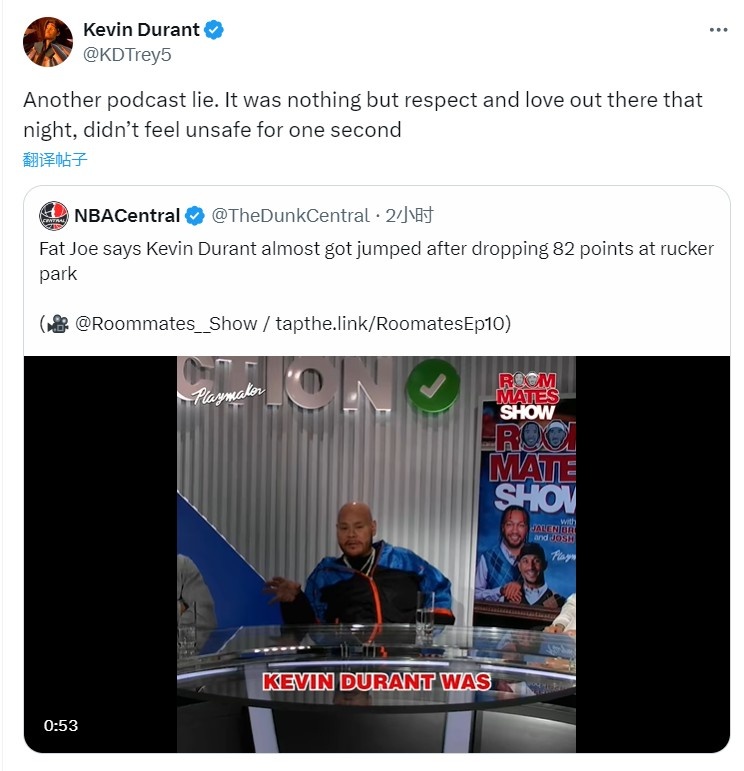Click Kevin Durant's blue verified badge
Viewport: 744px width, 771px height.
pyautogui.click(x=214, y=30)
